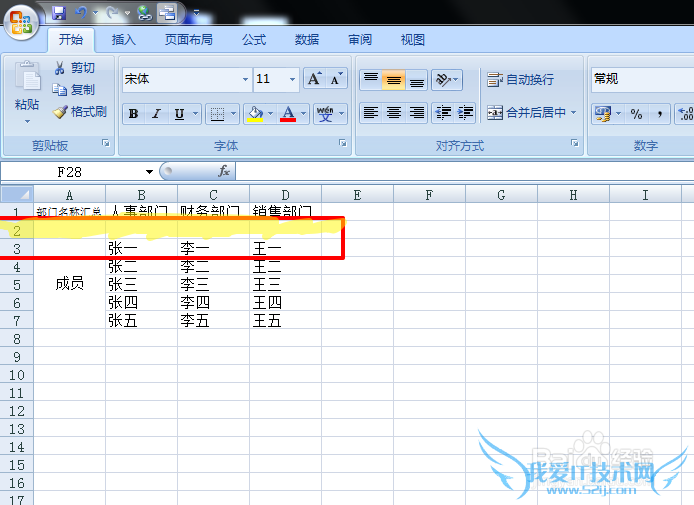Expand paste options arrow under 粘贴
The image size is (694, 505).
pyautogui.click(x=27, y=121)
